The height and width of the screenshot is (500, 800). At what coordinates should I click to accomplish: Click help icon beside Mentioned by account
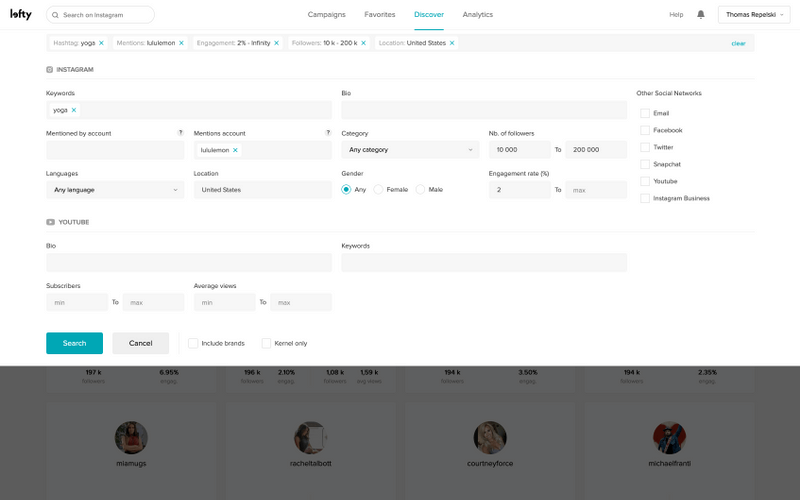click(180, 132)
